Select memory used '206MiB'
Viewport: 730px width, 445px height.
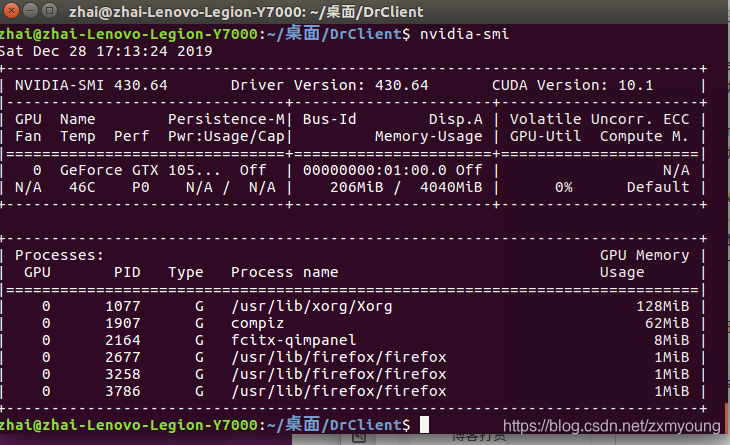357,187
